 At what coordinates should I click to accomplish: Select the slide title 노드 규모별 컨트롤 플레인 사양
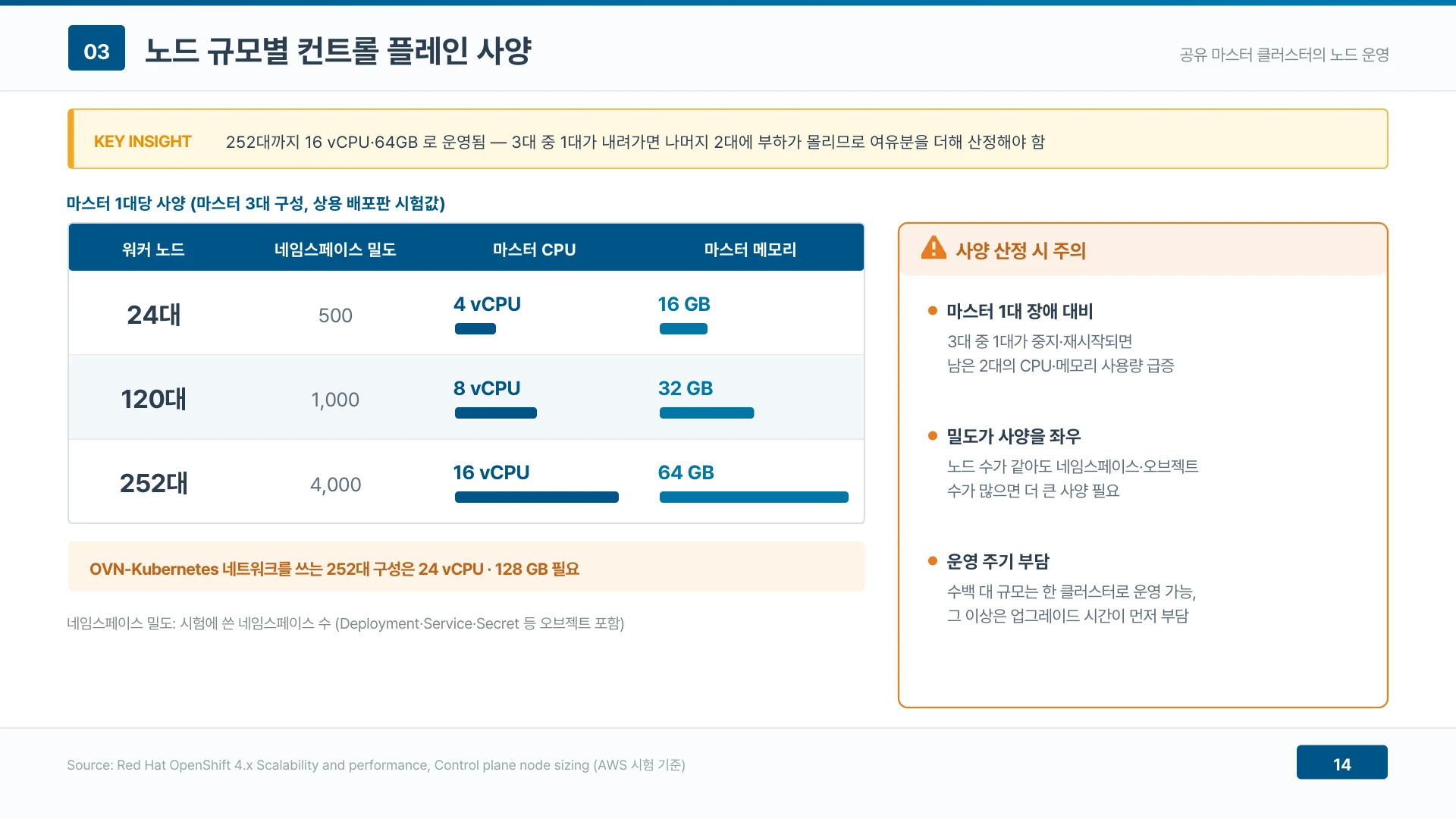[338, 51]
